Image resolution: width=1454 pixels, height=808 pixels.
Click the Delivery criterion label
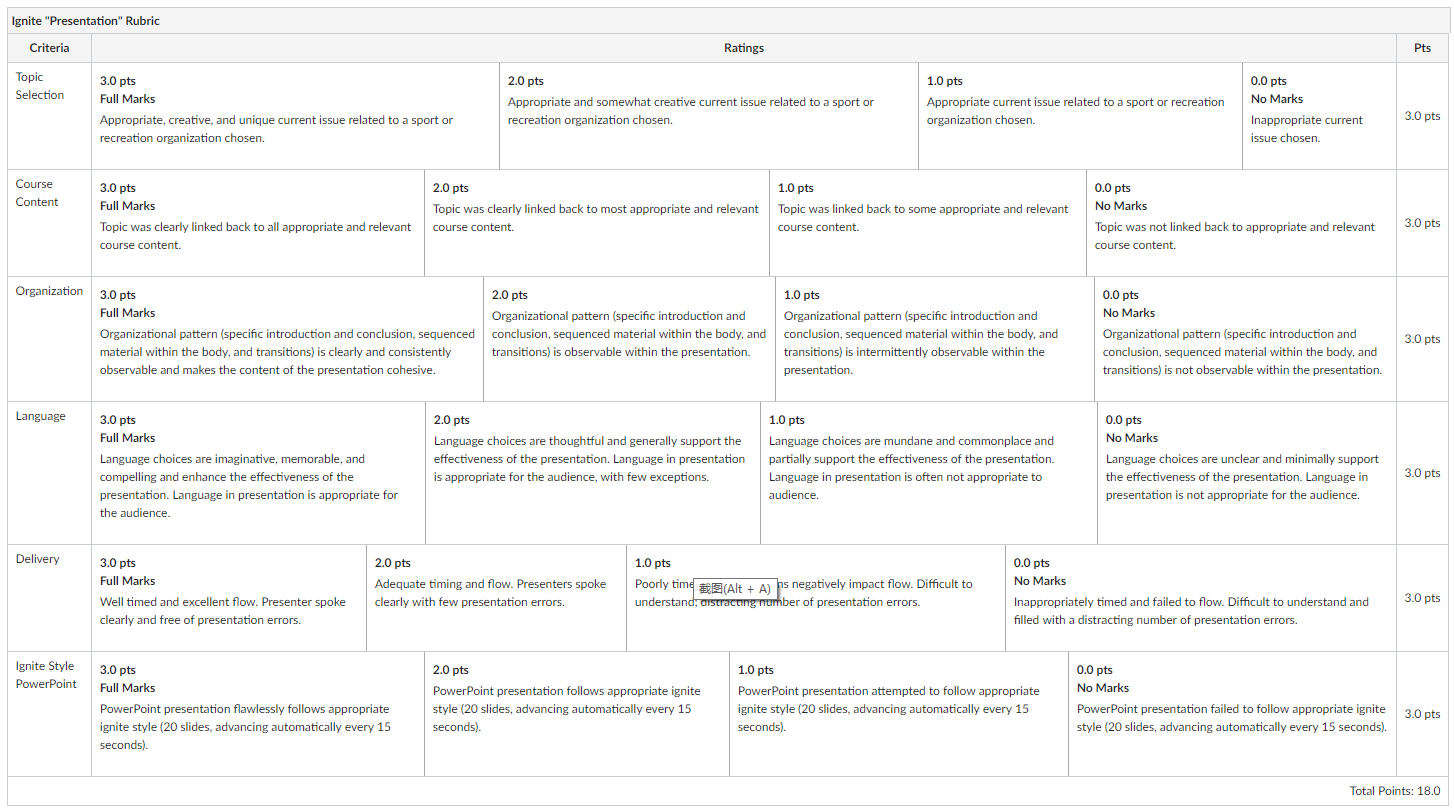click(x=38, y=559)
